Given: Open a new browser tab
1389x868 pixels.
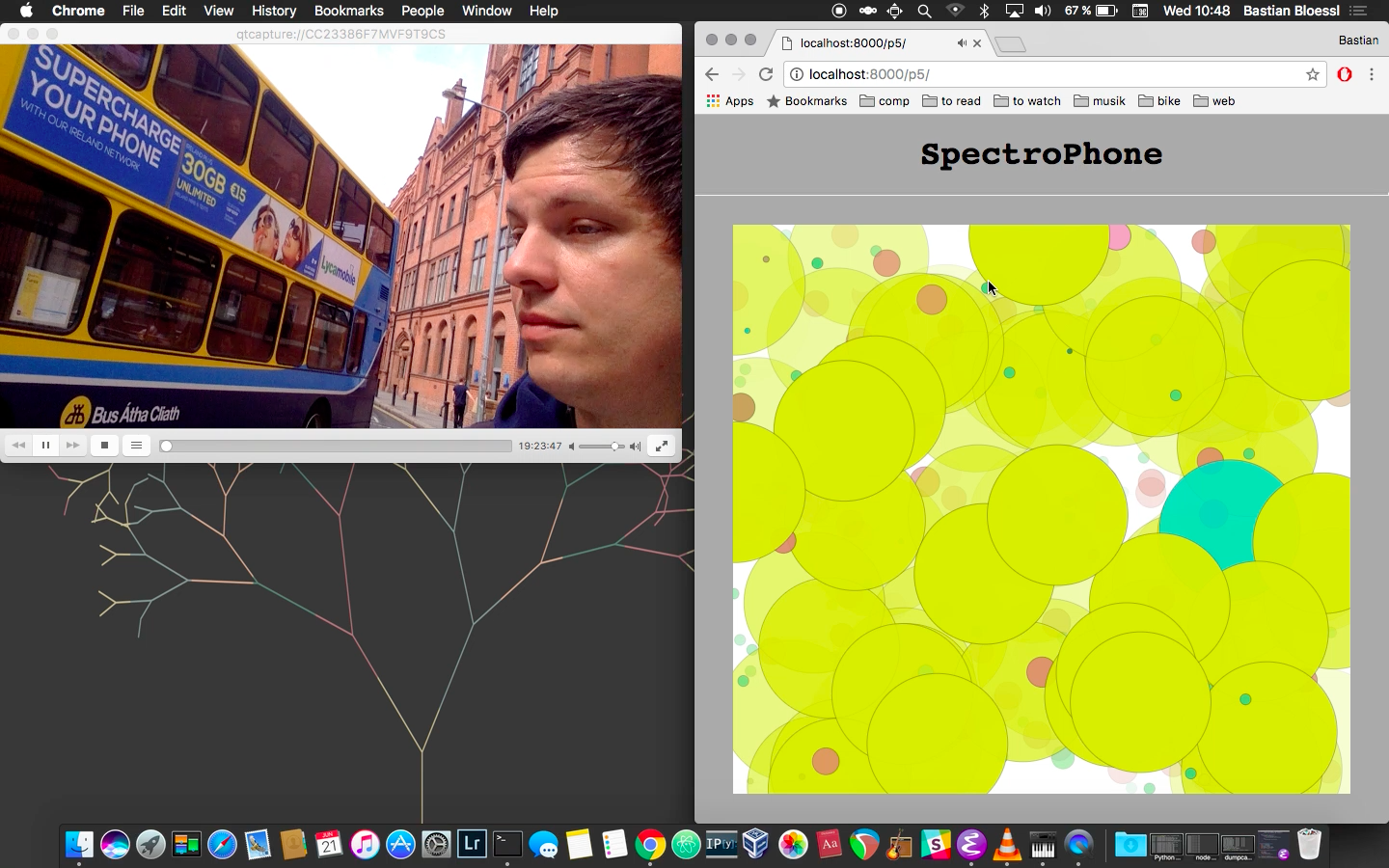Looking at the screenshot, I should (x=1010, y=43).
